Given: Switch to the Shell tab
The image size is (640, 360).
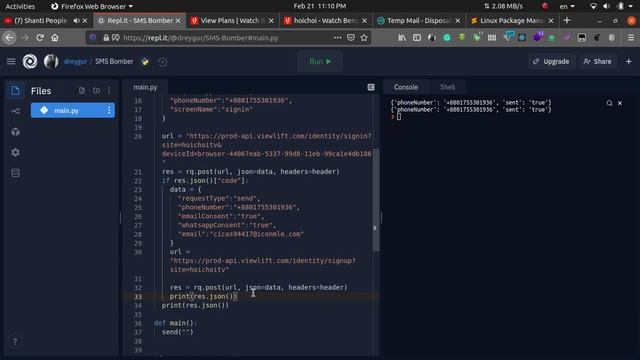Looking at the screenshot, I should tap(447, 87).
